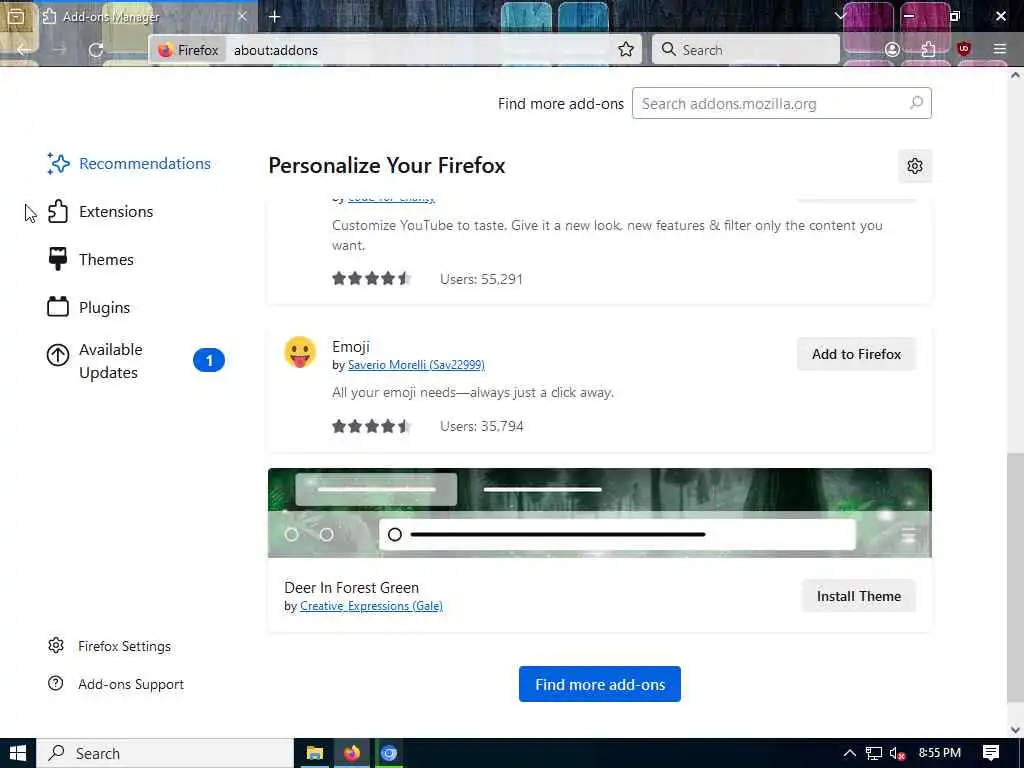The height and width of the screenshot is (768, 1024).
Task: Open the Themes category
Action: tap(91, 259)
